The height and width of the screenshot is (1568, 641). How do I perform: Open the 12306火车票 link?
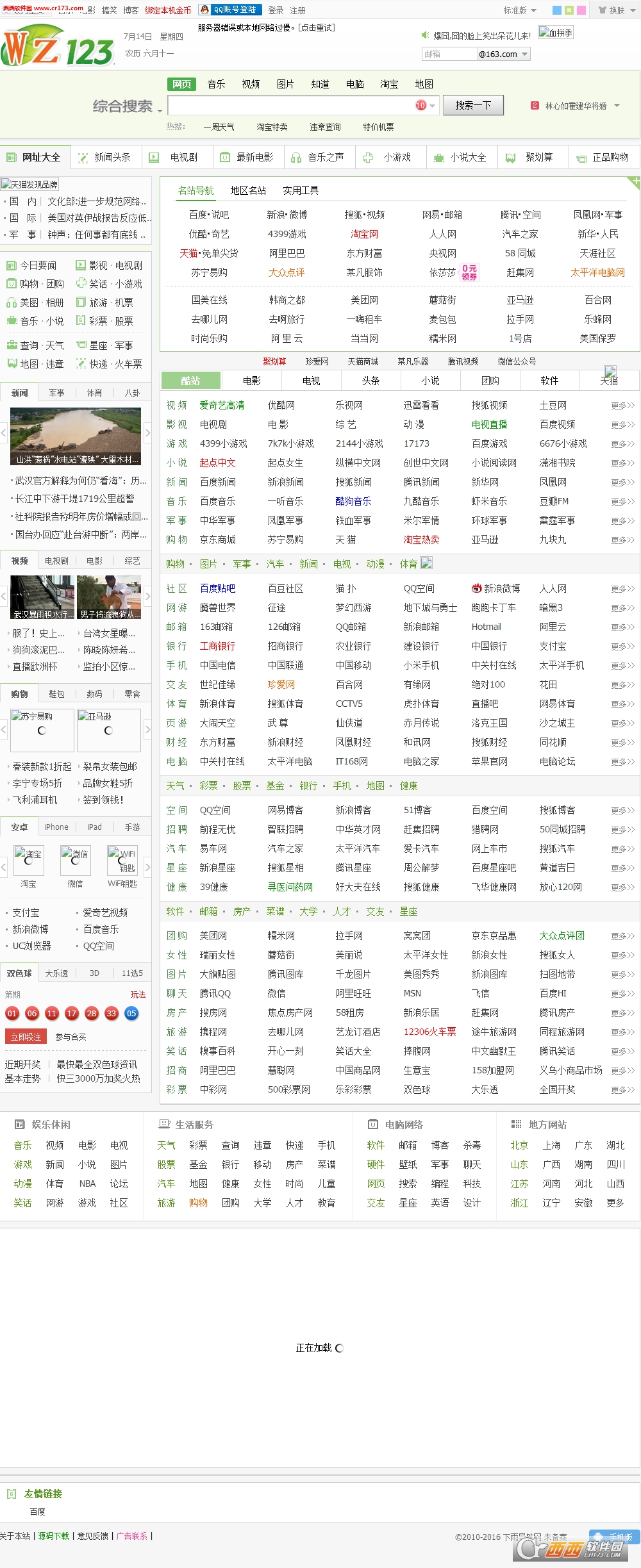429,1032
